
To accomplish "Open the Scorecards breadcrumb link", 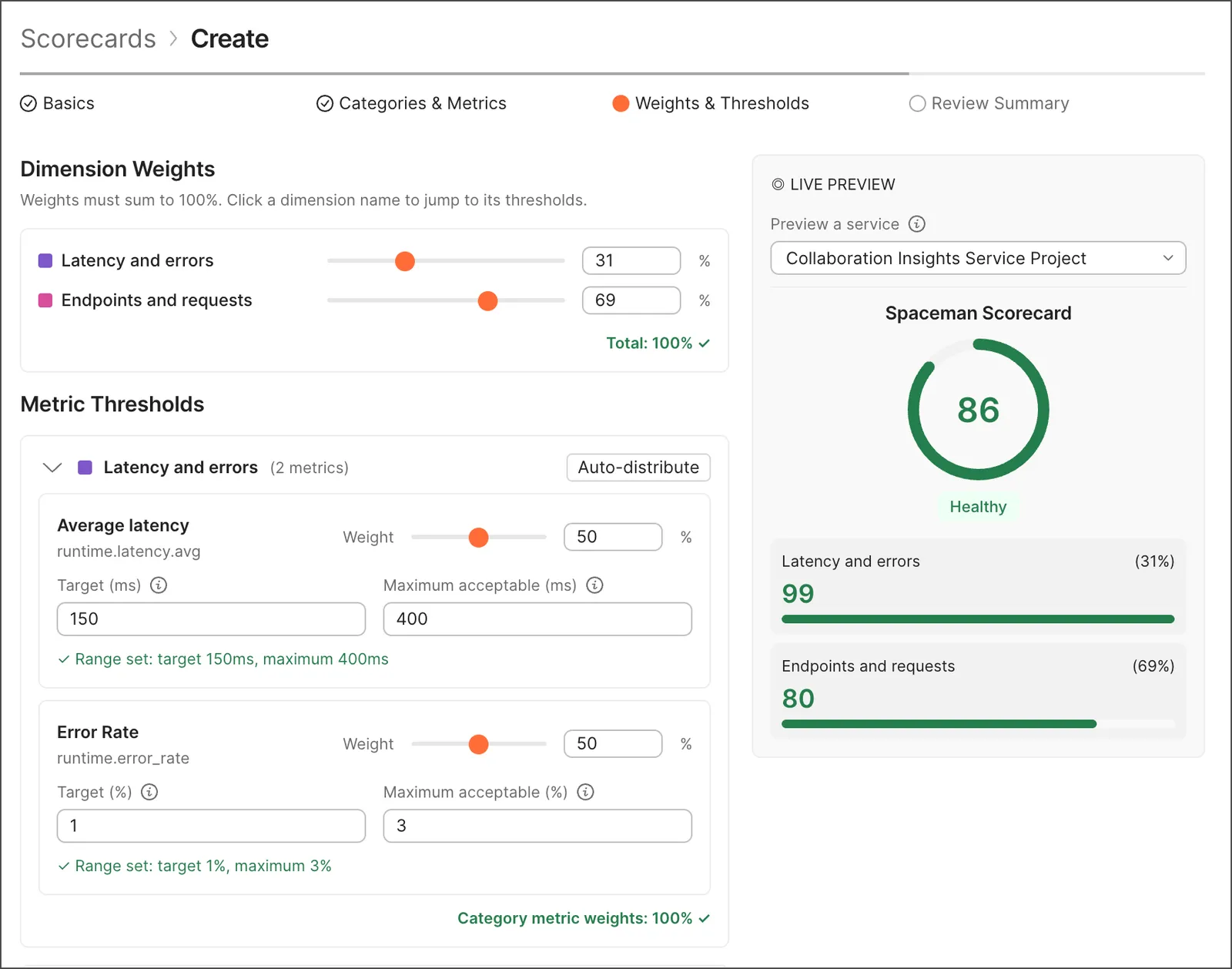I will point(89,39).
